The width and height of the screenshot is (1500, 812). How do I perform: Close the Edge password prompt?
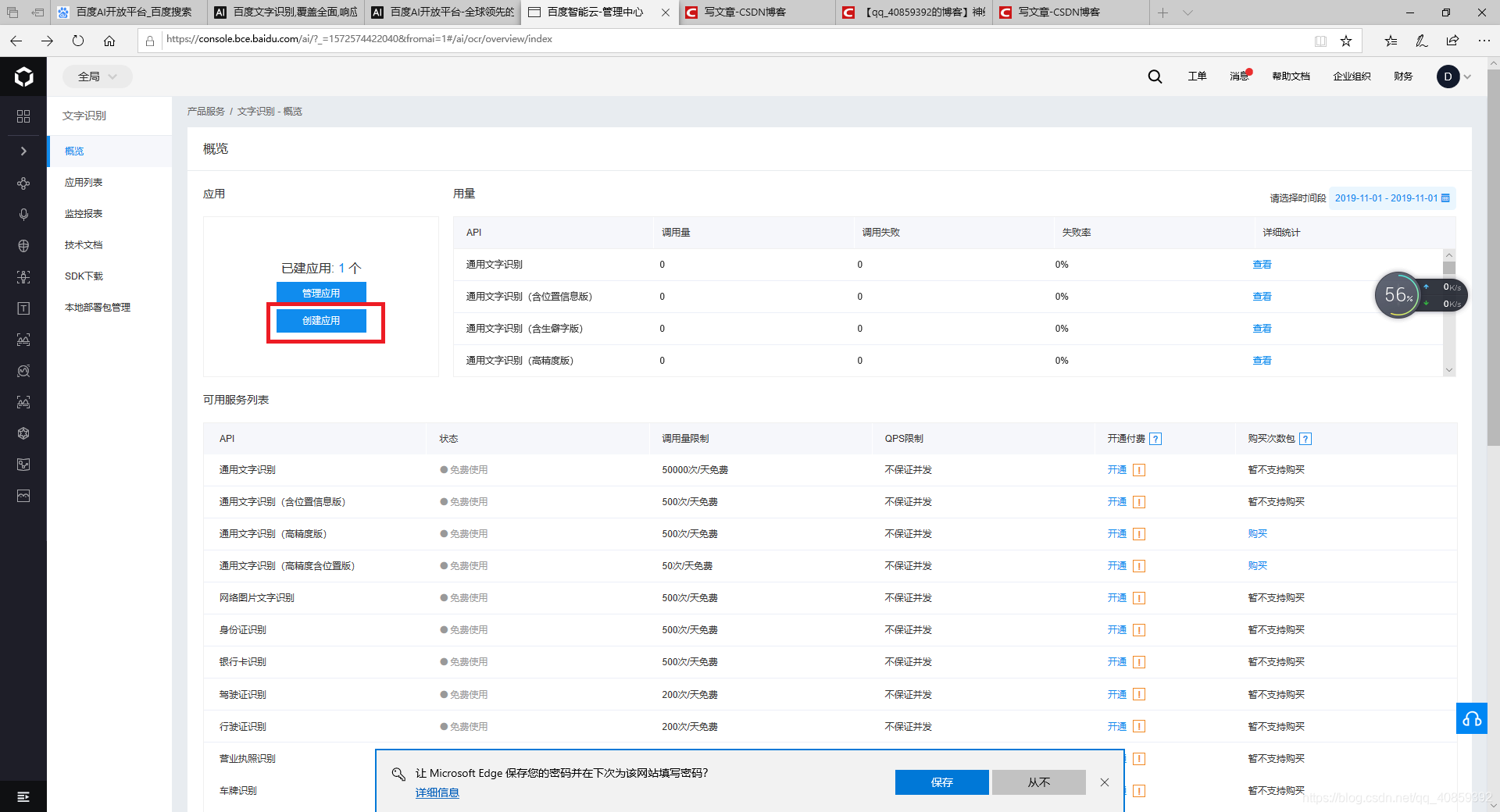coord(1105,782)
